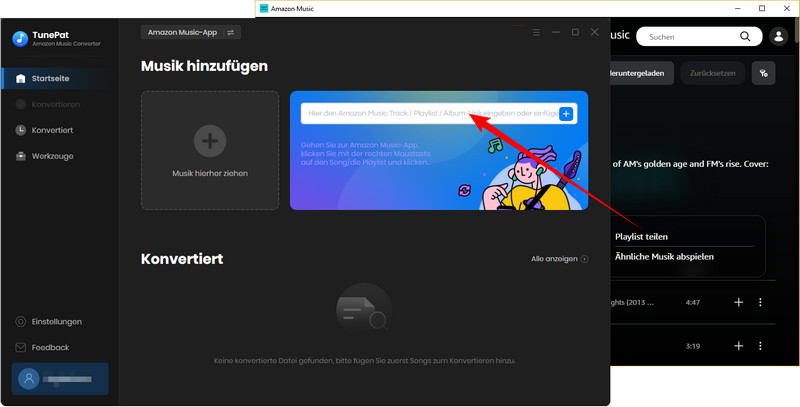Click the filter icon button beside Zurücksetzen

click(763, 73)
